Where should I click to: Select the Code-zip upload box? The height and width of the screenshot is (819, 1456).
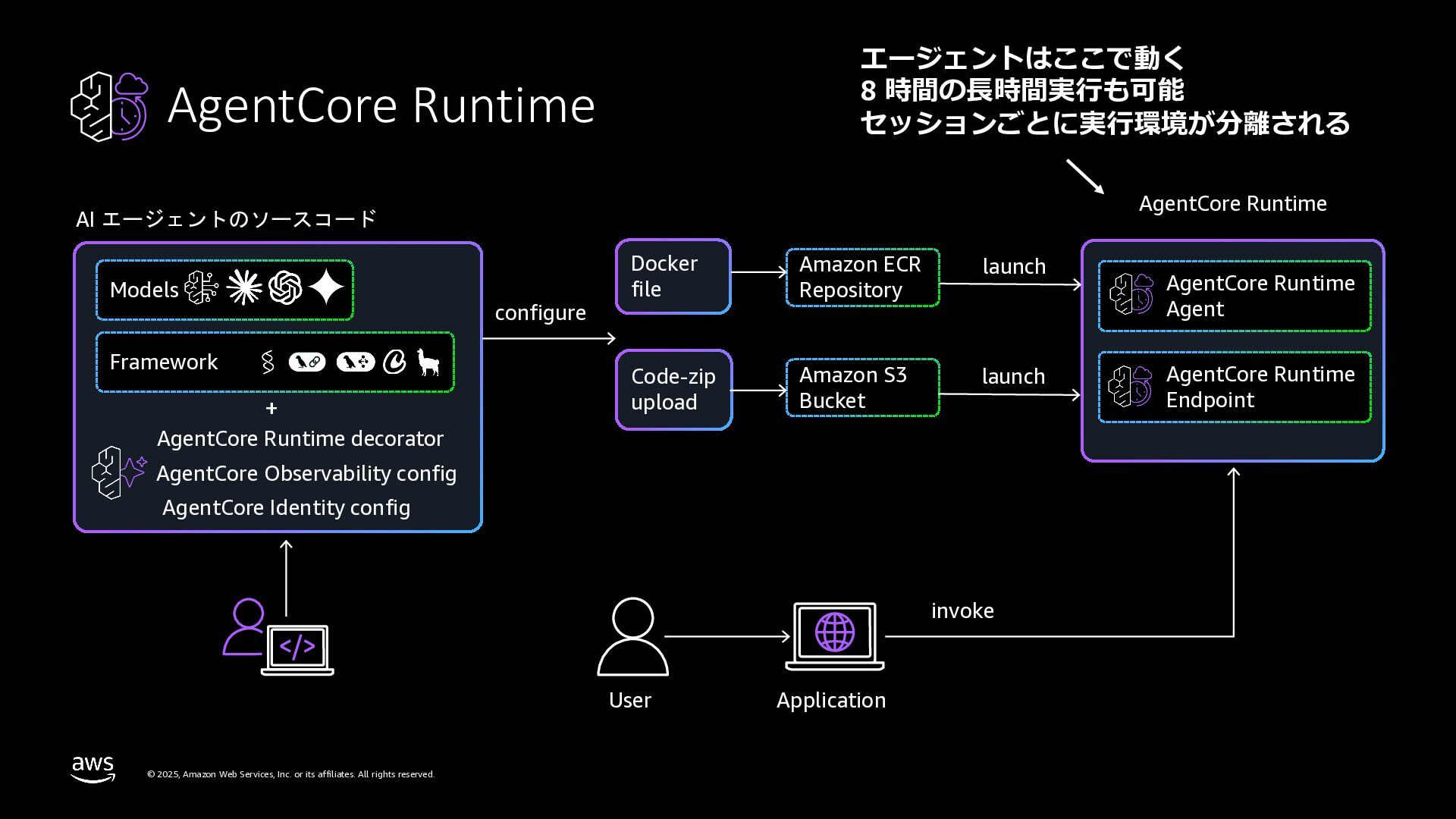(x=673, y=390)
